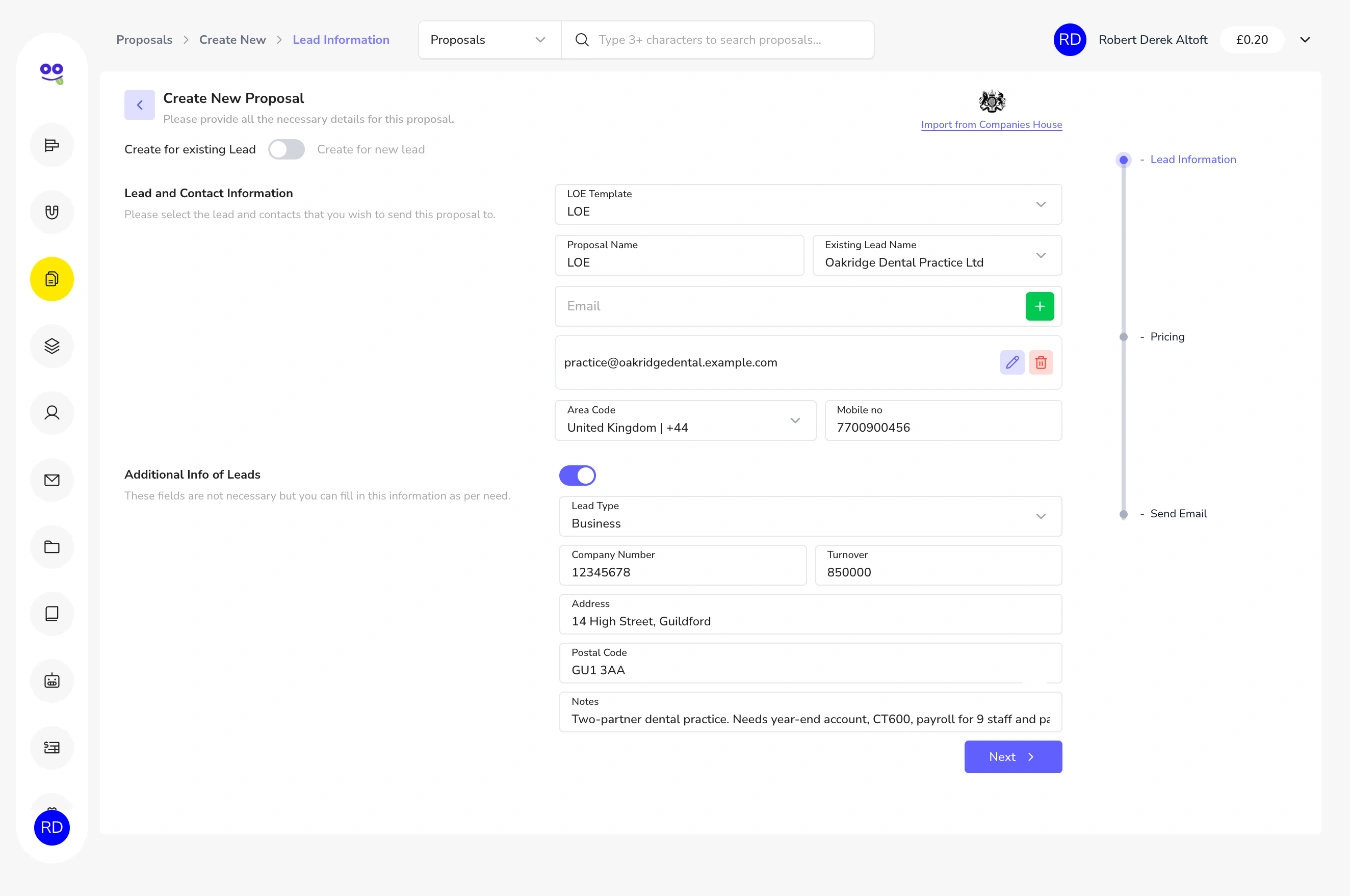Focus the Proposal Name field

(x=679, y=255)
